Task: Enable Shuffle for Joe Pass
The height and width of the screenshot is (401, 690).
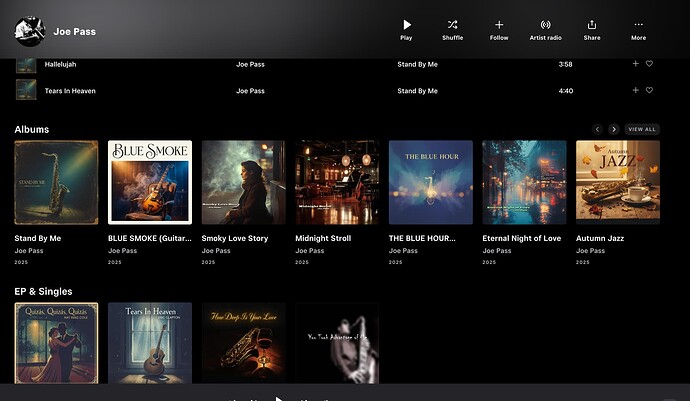Action: (x=452, y=25)
